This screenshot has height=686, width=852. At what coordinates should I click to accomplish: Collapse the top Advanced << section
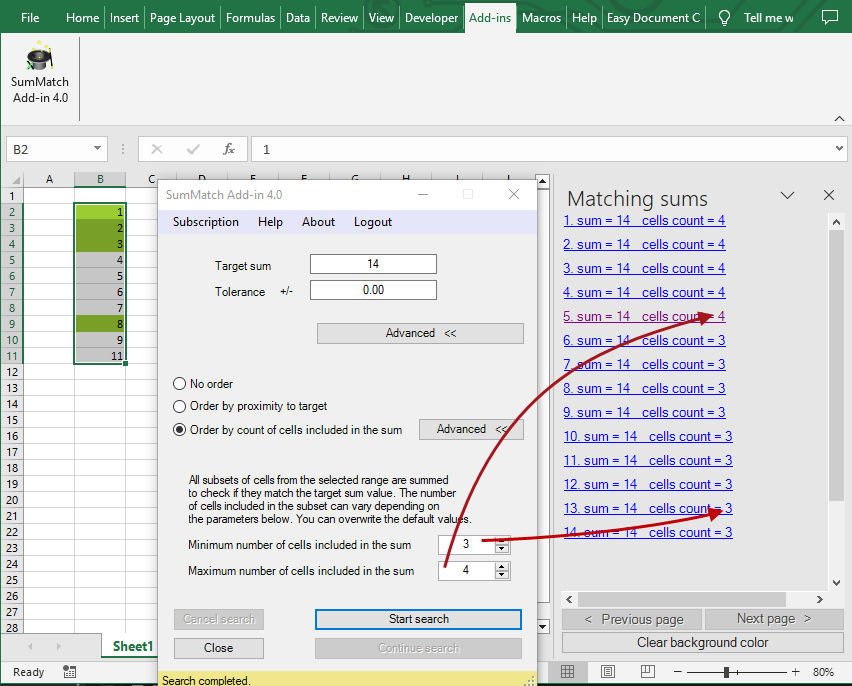pyautogui.click(x=420, y=333)
